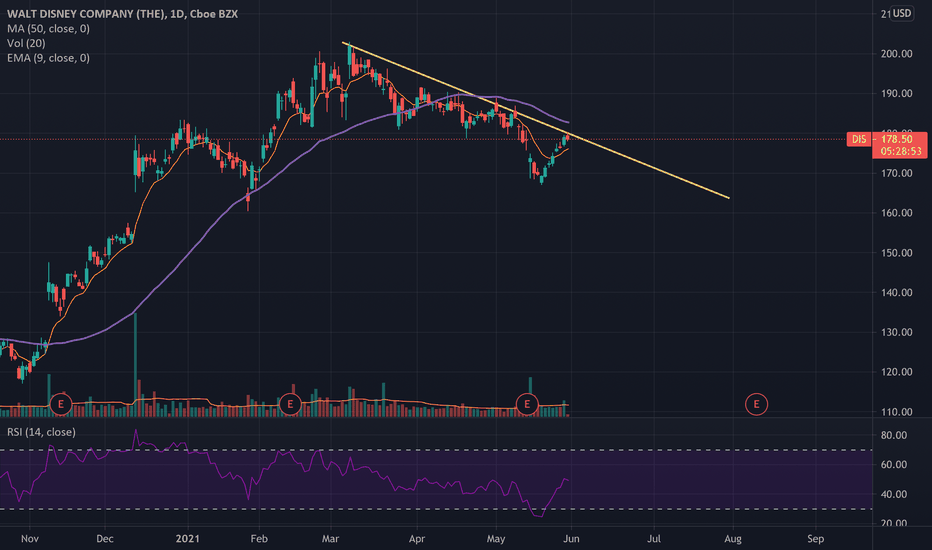Screen dimensions: 932x550
Task: Click the 160.00 price axis label
Action: click(x=896, y=213)
